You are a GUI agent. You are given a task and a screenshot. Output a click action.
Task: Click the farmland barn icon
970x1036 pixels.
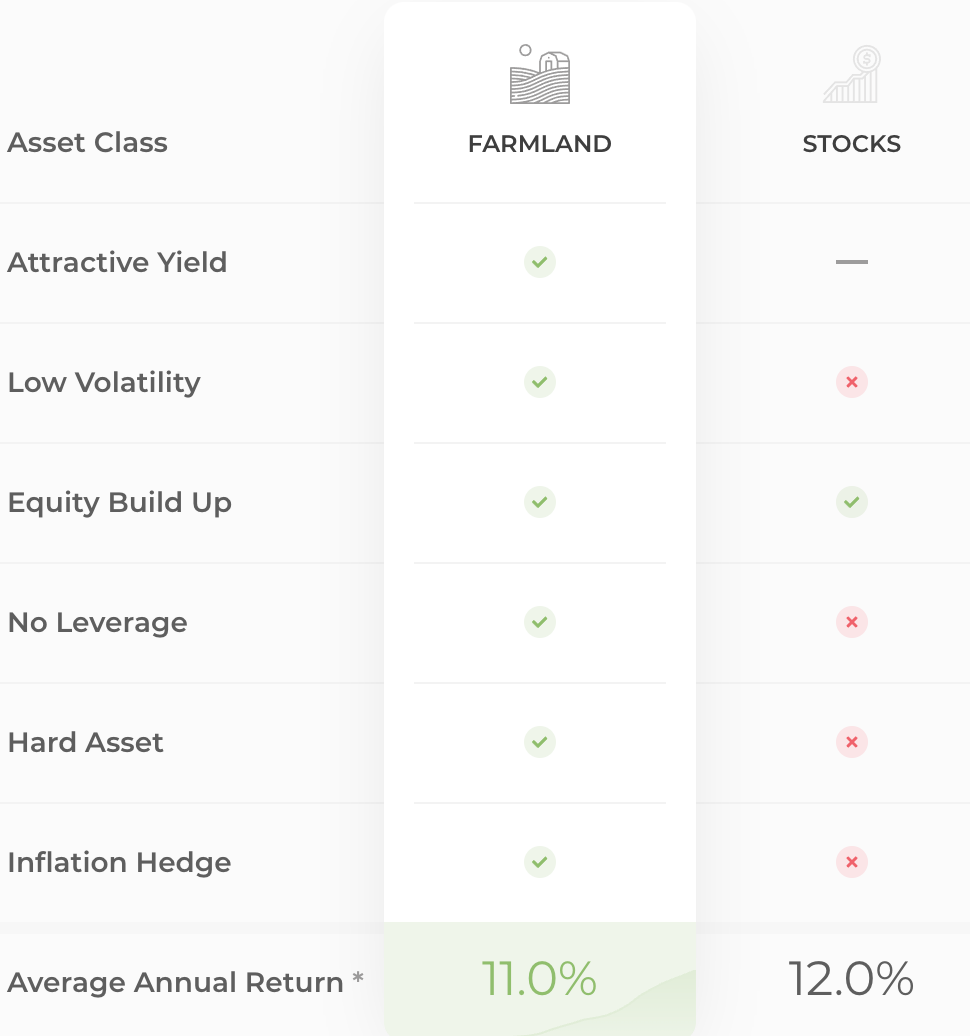540,74
